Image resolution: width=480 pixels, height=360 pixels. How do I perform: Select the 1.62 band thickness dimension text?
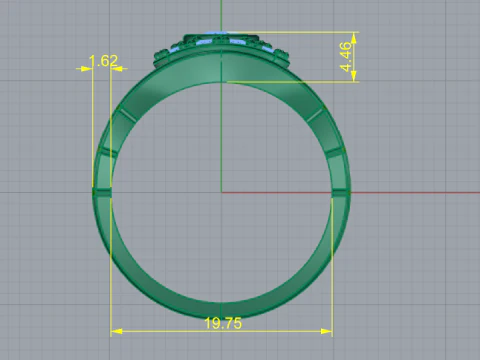[x=103, y=61]
